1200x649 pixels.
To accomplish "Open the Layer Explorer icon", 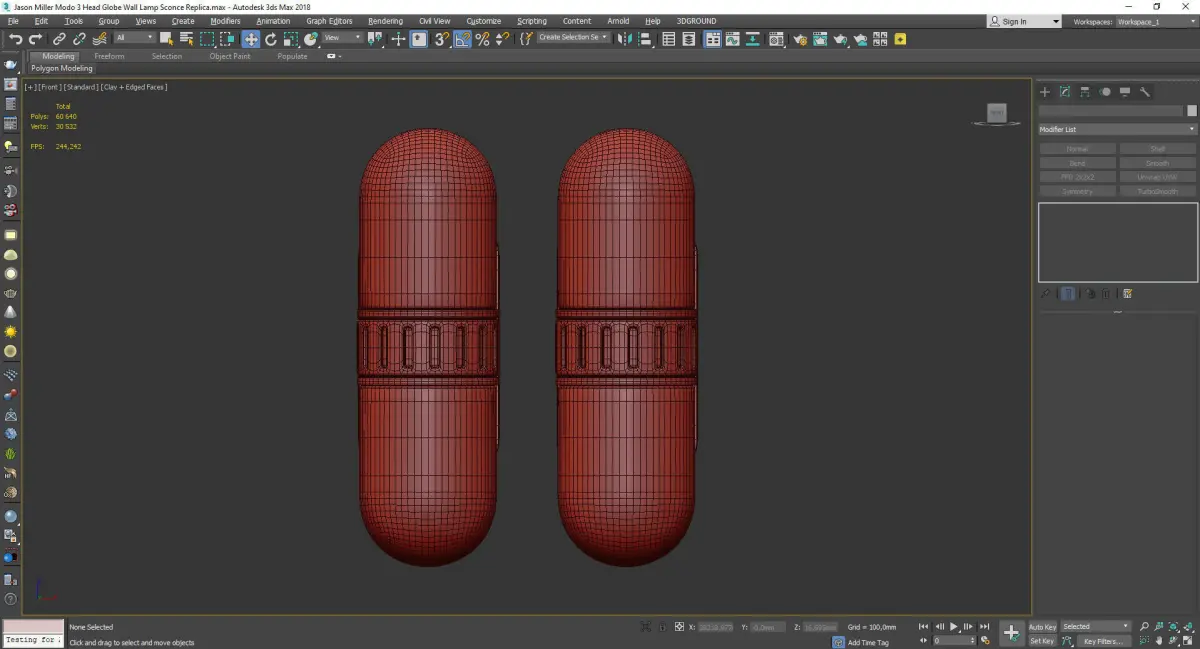I will point(689,39).
